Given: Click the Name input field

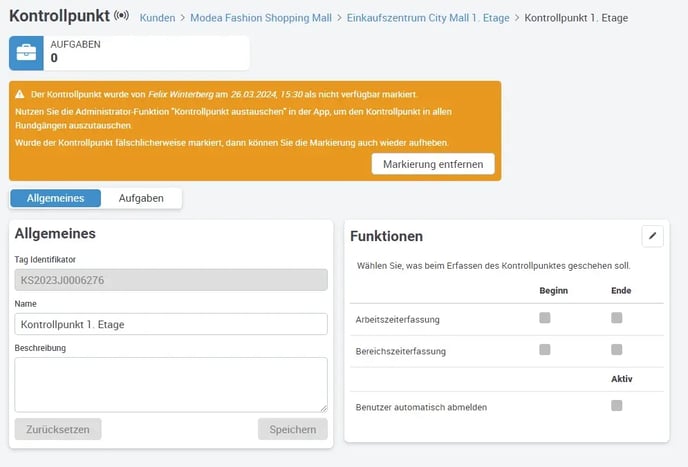Looking at the screenshot, I should pyautogui.click(x=171, y=324).
